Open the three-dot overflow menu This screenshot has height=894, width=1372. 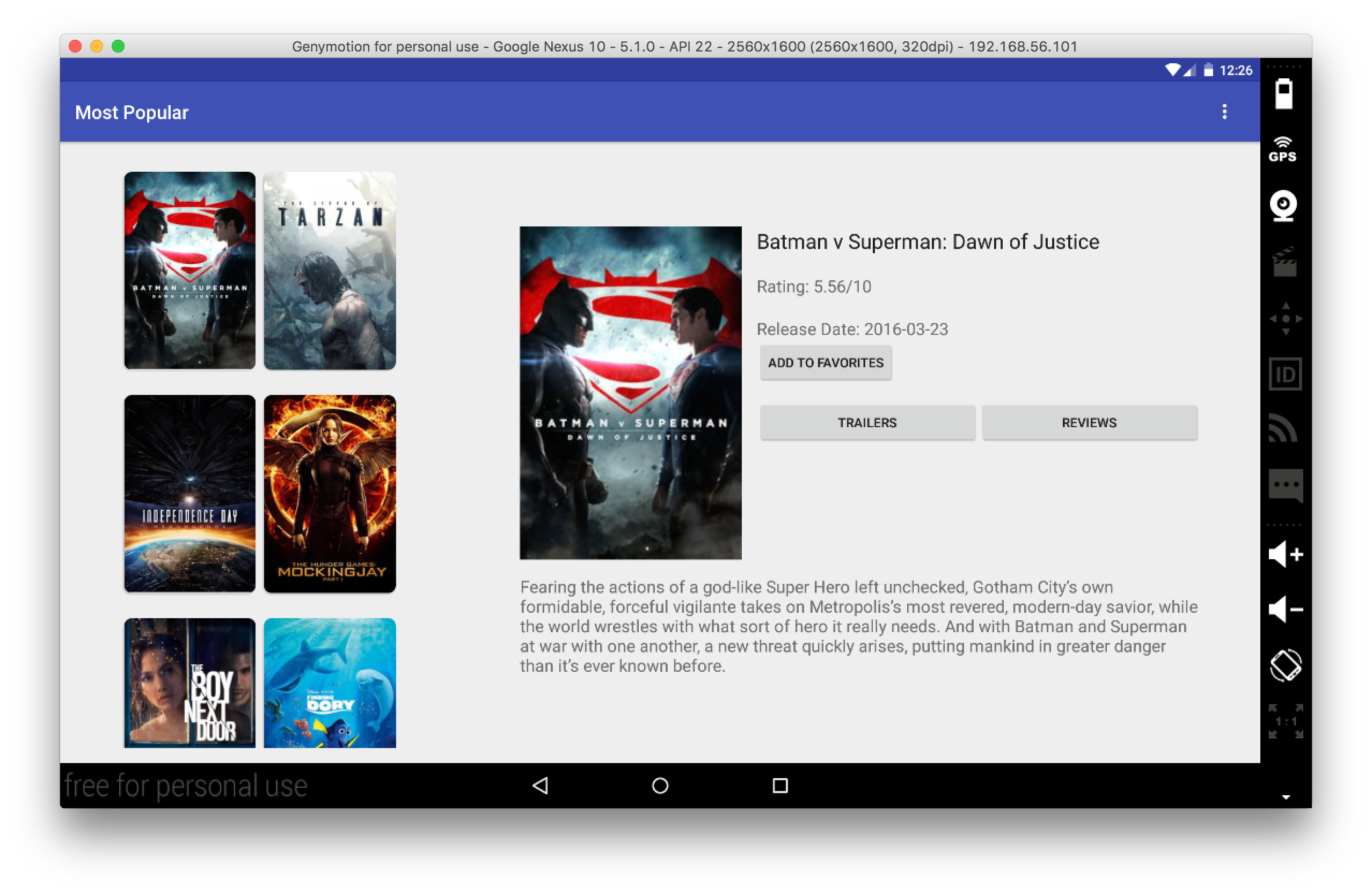(x=1224, y=112)
